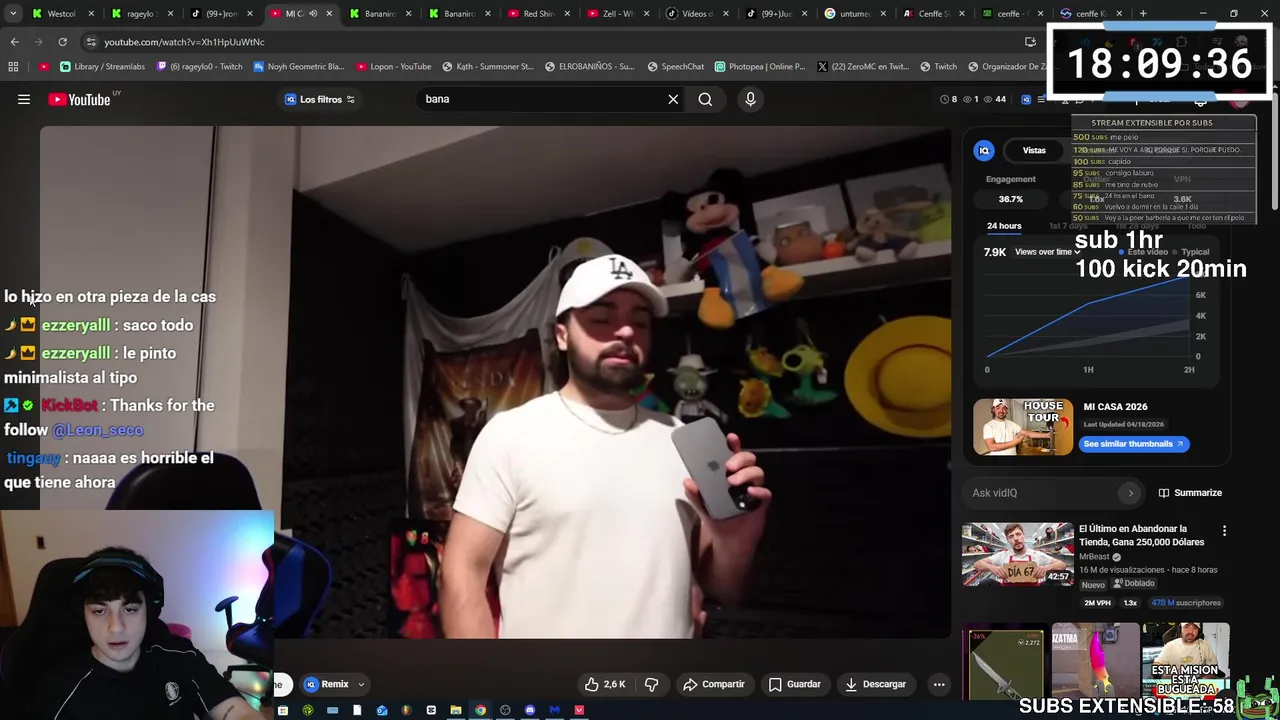Click See similar thumbnails button
The height and width of the screenshot is (720, 1280).
(1133, 444)
